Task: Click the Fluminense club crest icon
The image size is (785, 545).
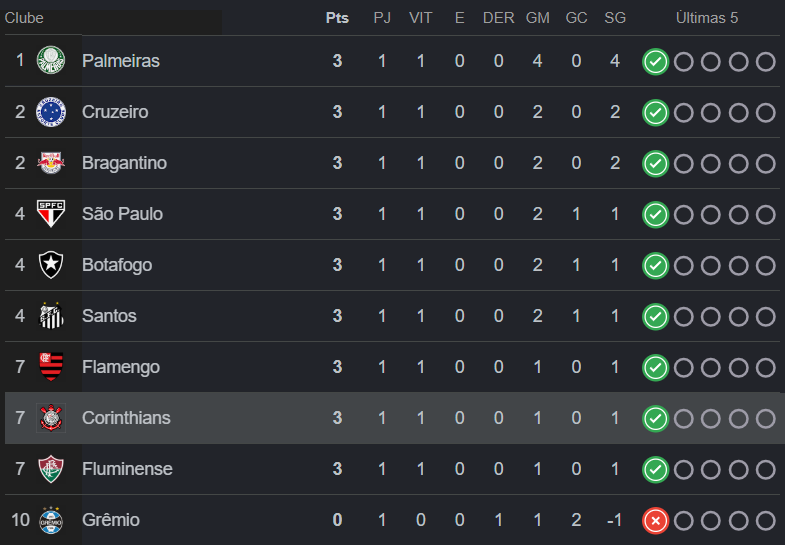Action: (x=50, y=469)
